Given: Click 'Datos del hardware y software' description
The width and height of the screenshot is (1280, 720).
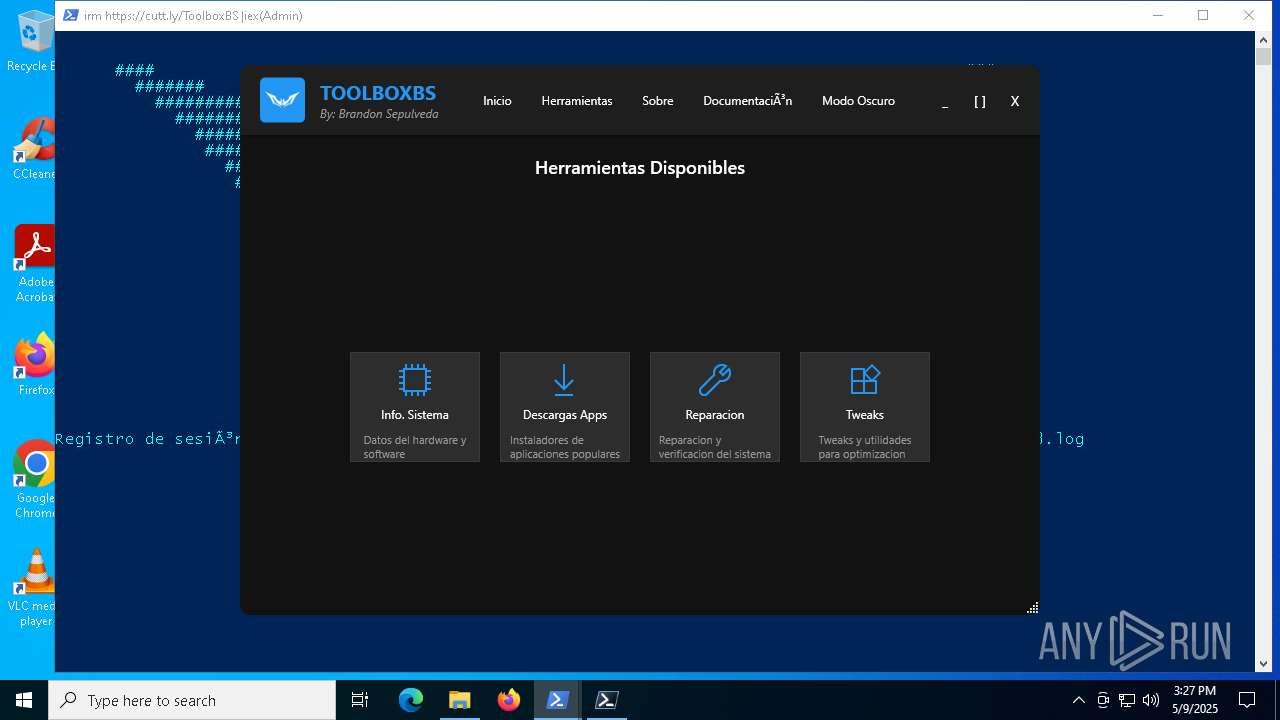Looking at the screenshot, I should [415, 447].
